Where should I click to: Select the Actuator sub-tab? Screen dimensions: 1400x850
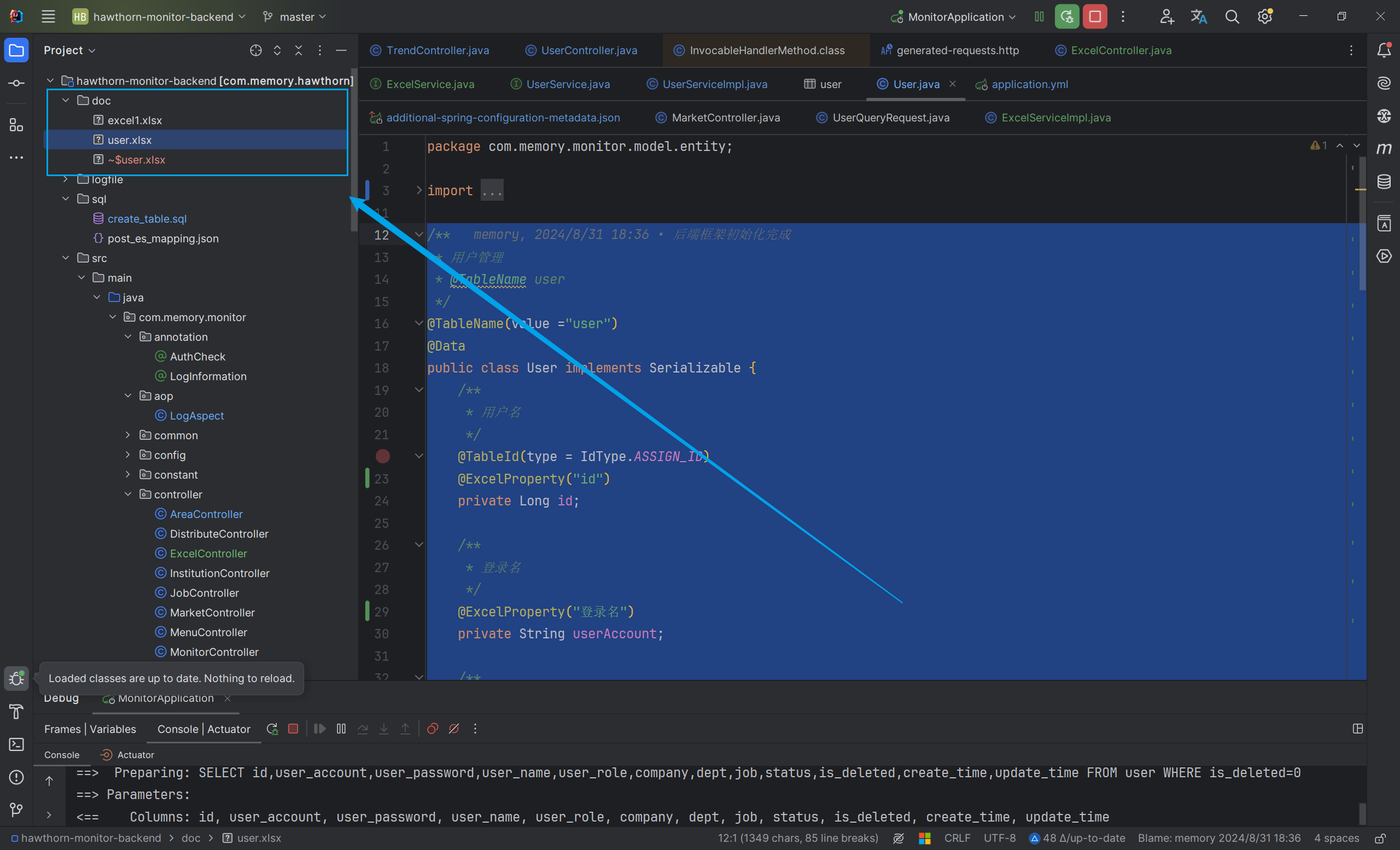(x=127, y=754)
